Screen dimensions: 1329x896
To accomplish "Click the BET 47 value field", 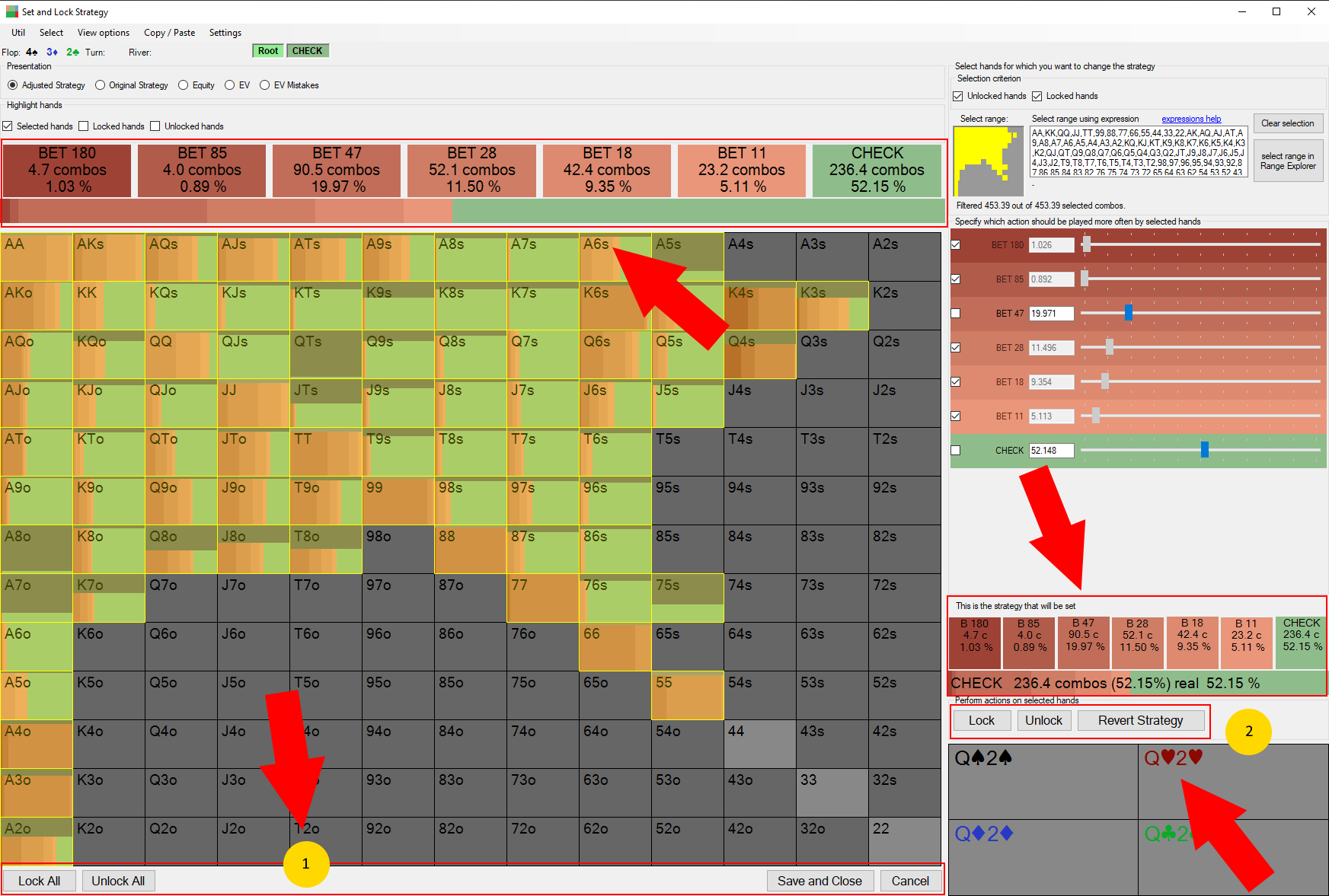I will [1052, 314].
